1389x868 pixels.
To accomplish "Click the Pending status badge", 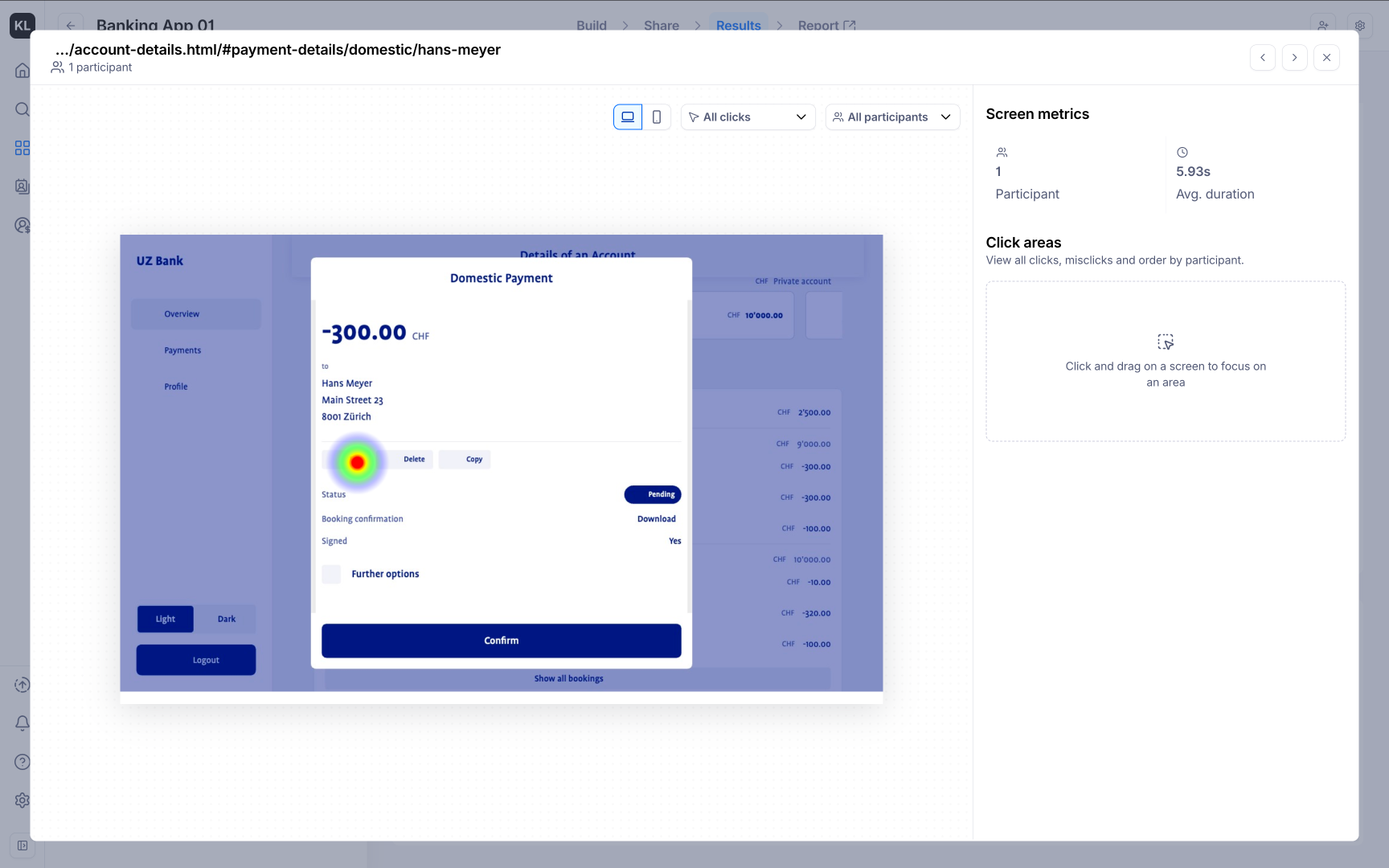I will tap(653, 494).
